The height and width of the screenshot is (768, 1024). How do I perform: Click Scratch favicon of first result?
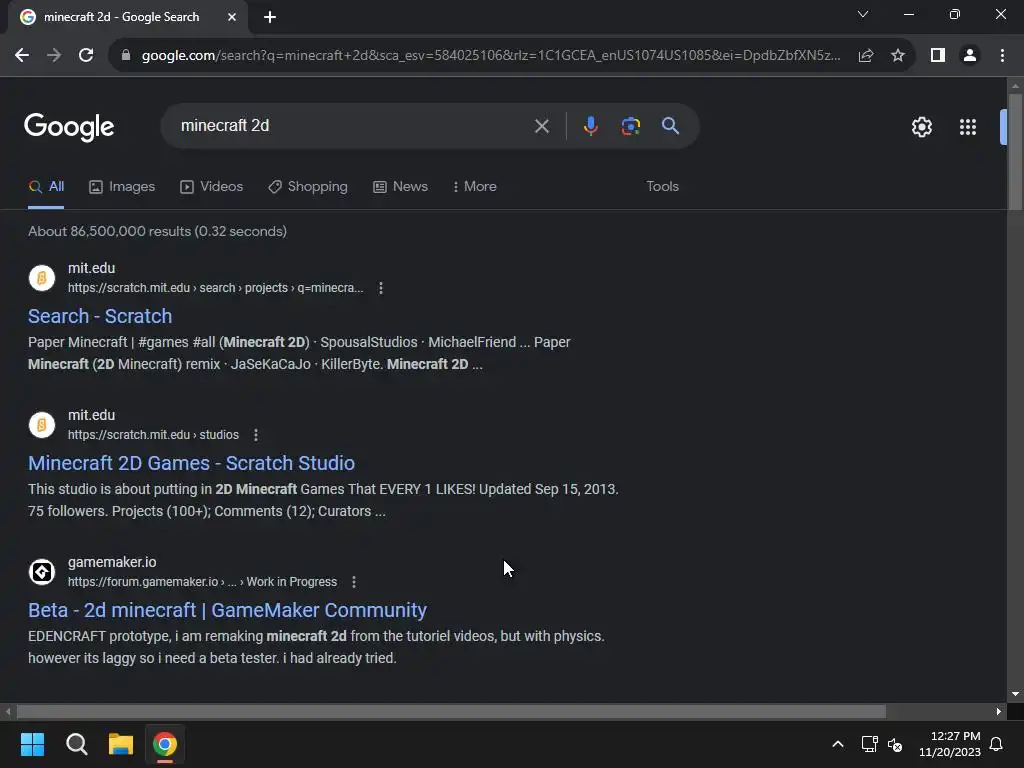pyautogui.click(x=42, y=278)
